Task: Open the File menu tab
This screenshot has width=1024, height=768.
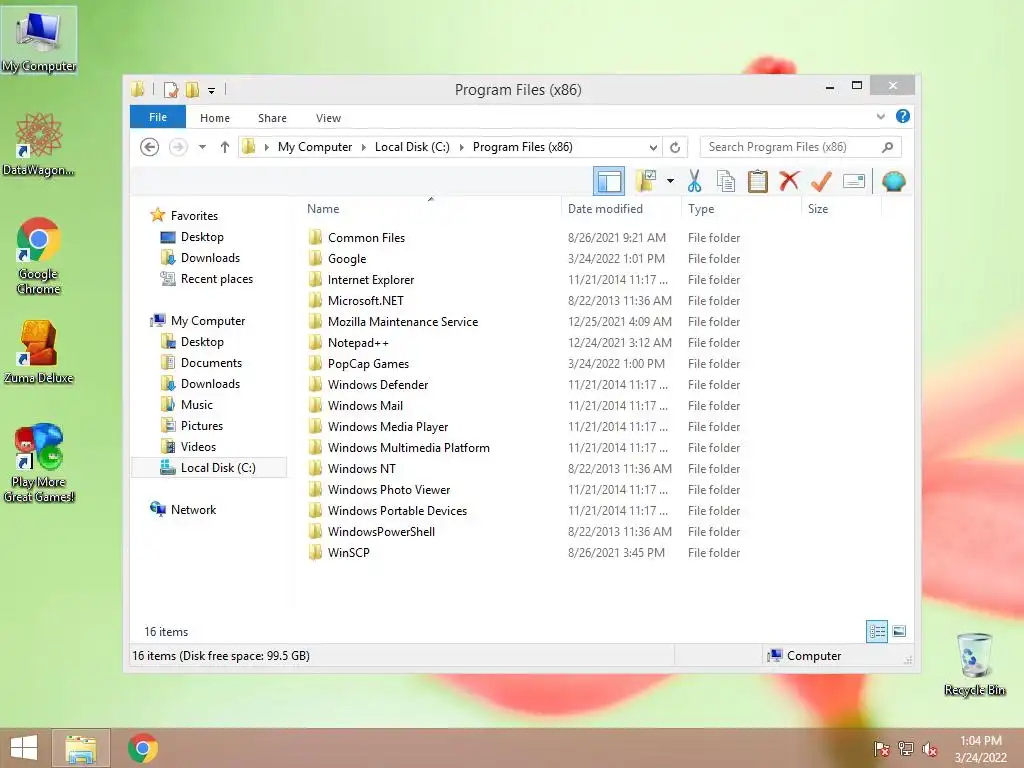Action: [x=158, y=117]
